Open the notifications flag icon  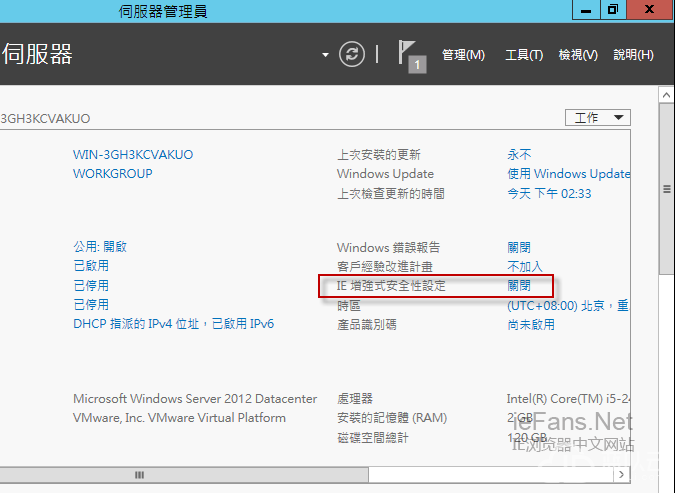[x=410, y=55]
